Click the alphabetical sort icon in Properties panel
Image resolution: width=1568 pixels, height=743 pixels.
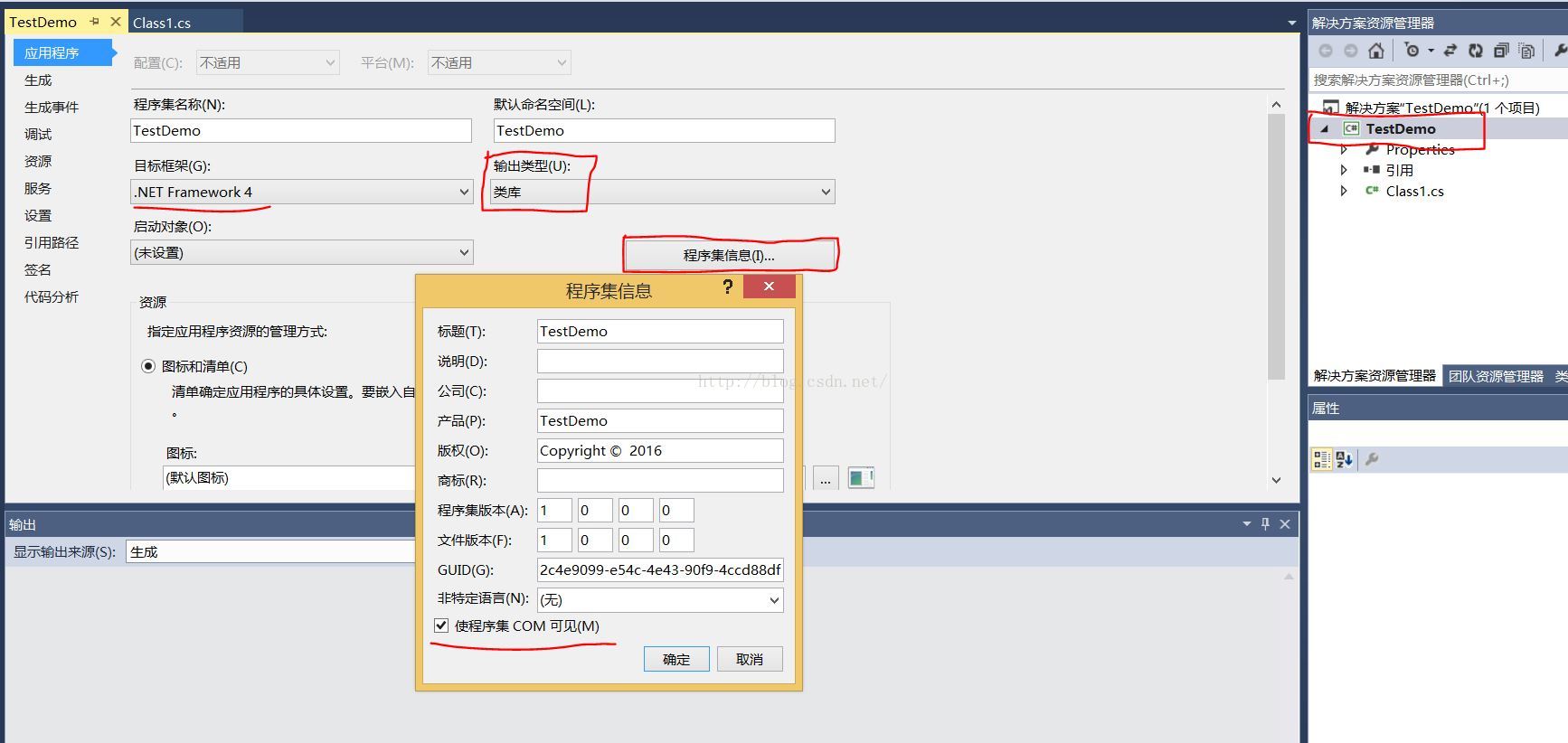(x=1344, y=459)
